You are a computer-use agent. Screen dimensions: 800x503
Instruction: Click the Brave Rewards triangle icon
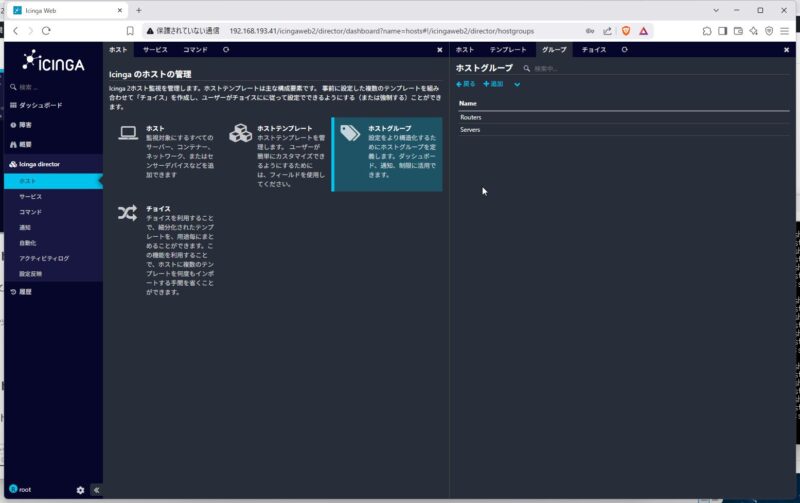(x=643, y=31)
